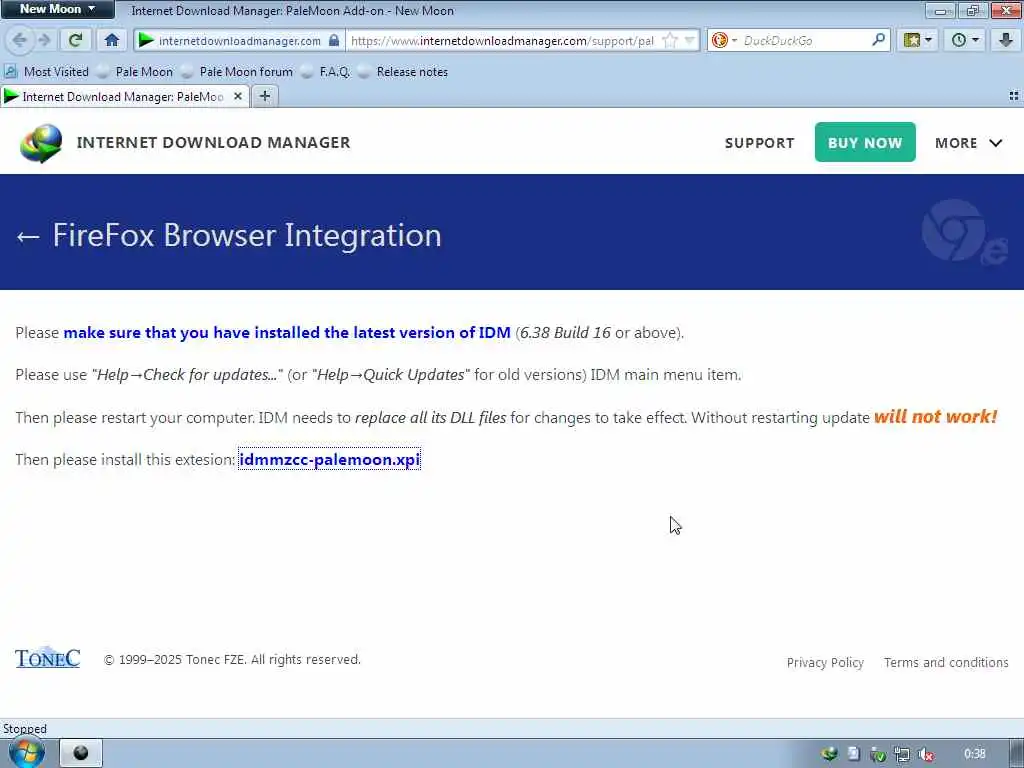Open the address bar history dropdown arrow
This screenshot has height=768, width=1024.
(689, 40)
